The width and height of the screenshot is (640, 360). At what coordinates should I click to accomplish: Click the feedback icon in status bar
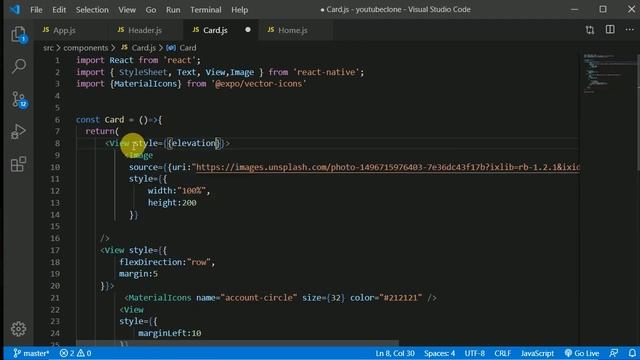[613, 353]
